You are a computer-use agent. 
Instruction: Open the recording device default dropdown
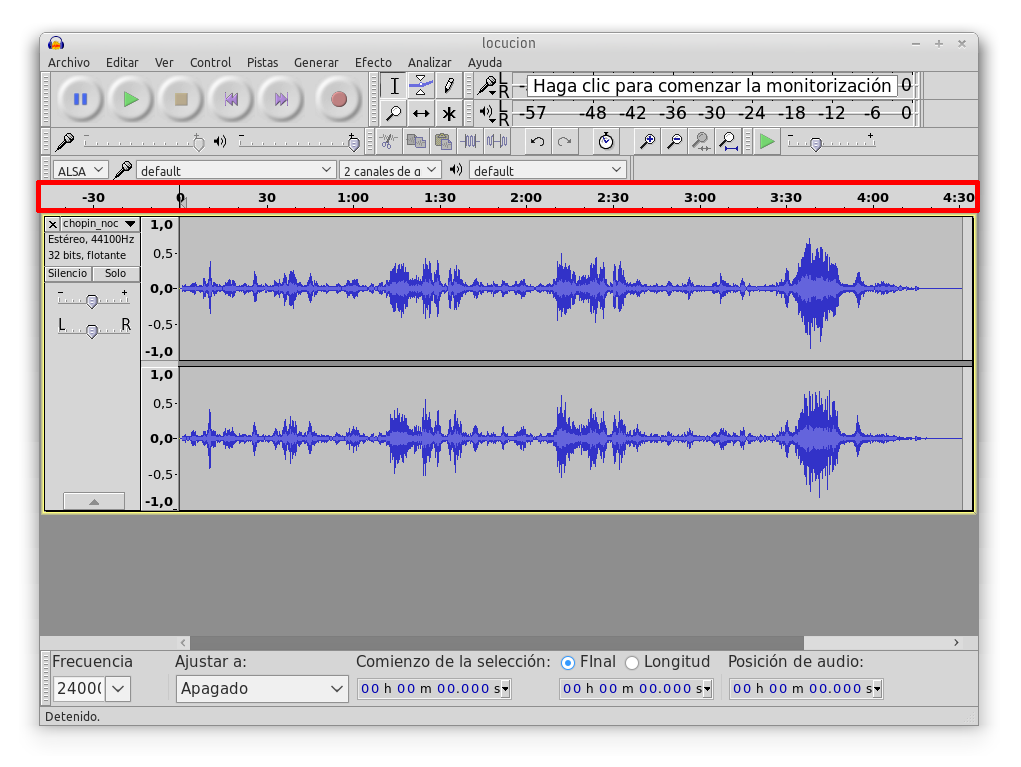236,171
